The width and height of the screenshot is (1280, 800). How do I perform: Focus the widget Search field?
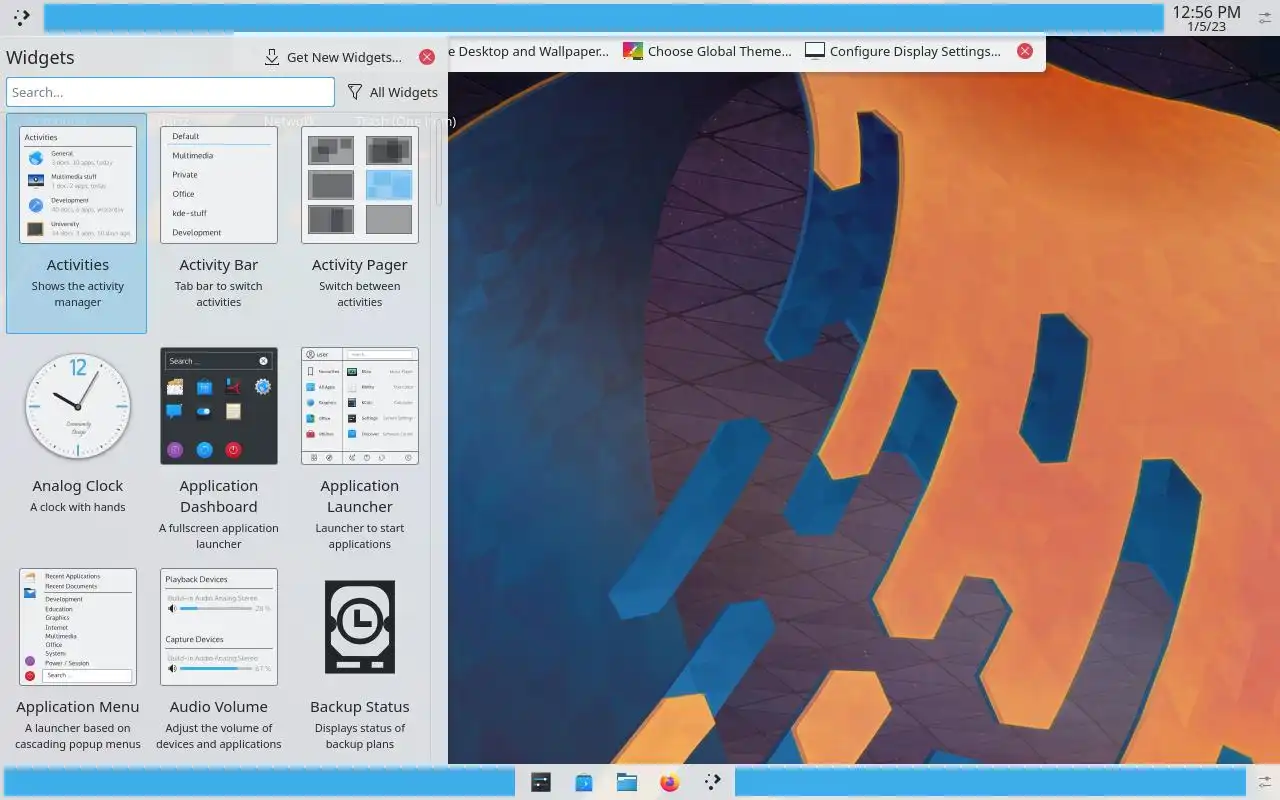tap(170, 92)
